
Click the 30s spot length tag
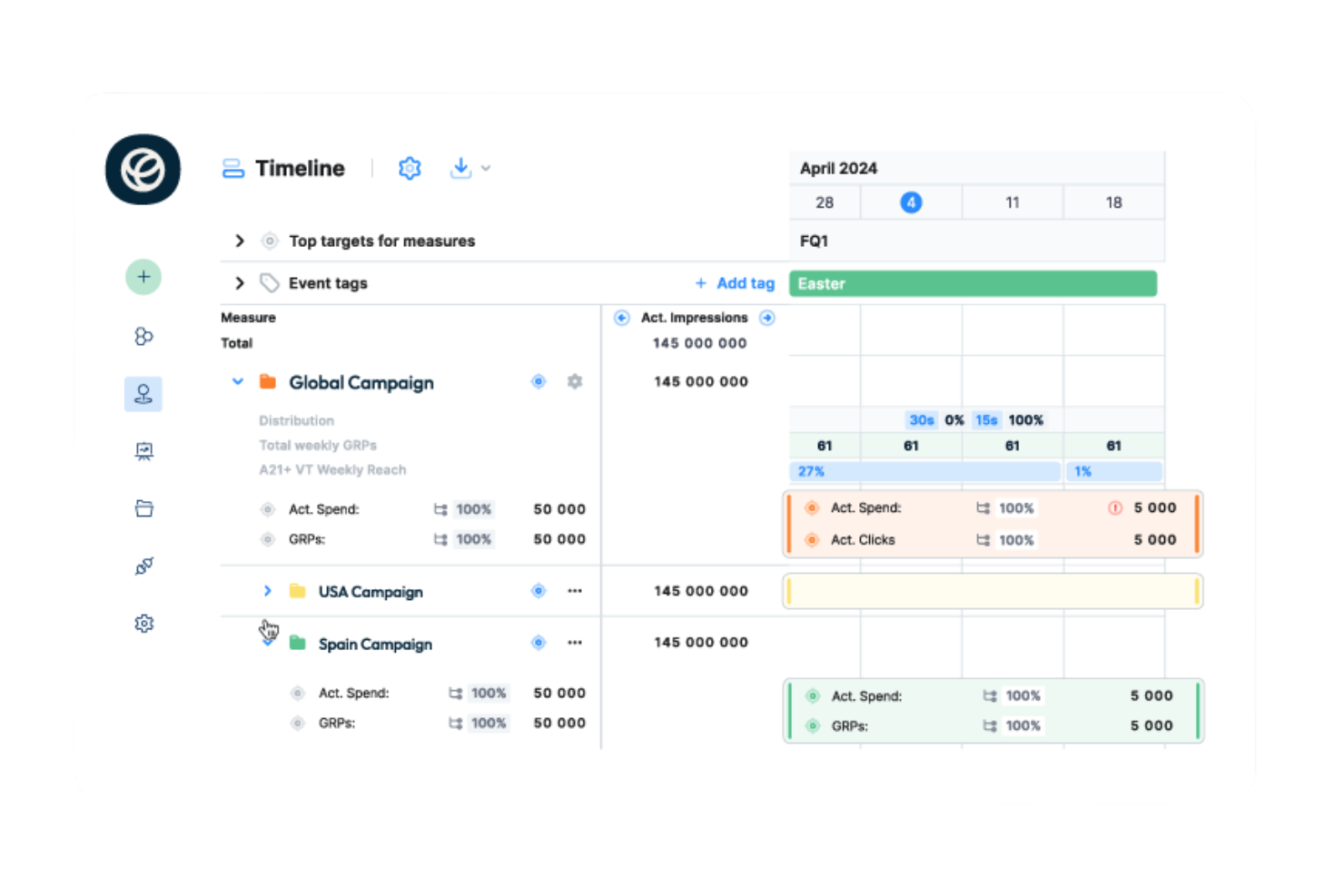pos(922,420)
